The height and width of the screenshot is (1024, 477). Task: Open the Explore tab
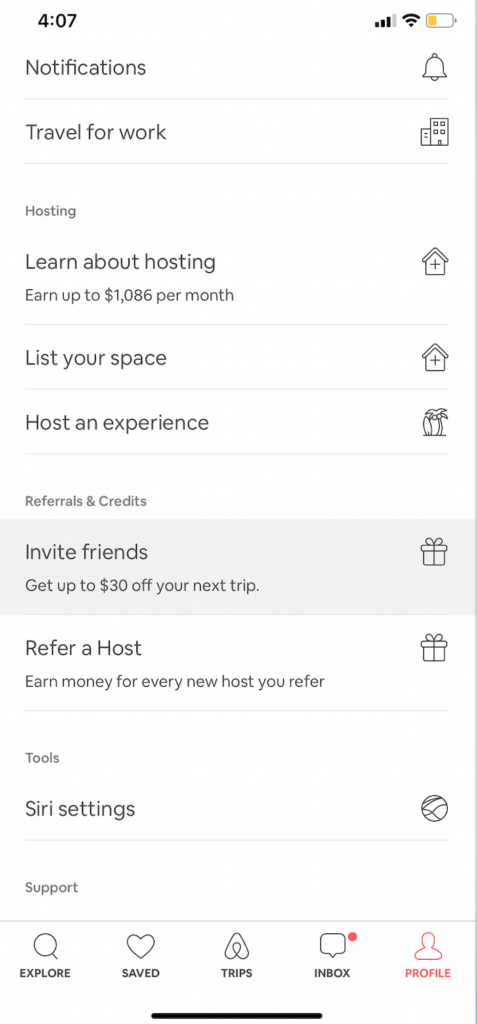(x=45, y=955)
